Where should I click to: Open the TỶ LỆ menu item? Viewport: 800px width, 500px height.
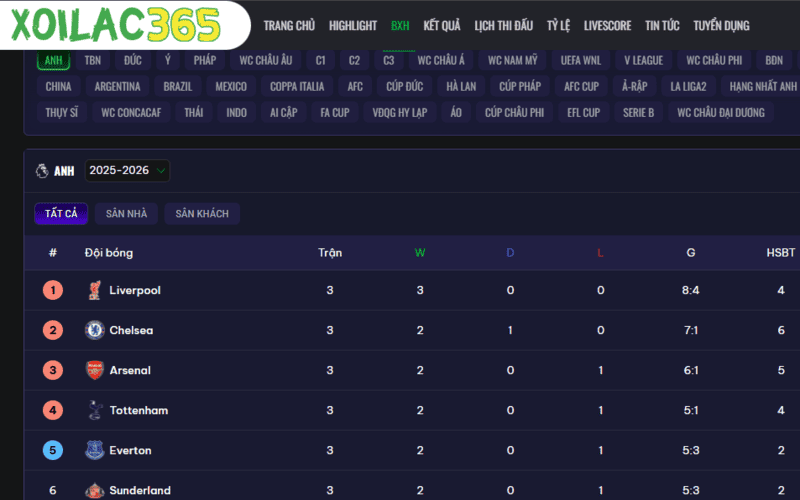[558, 26]
